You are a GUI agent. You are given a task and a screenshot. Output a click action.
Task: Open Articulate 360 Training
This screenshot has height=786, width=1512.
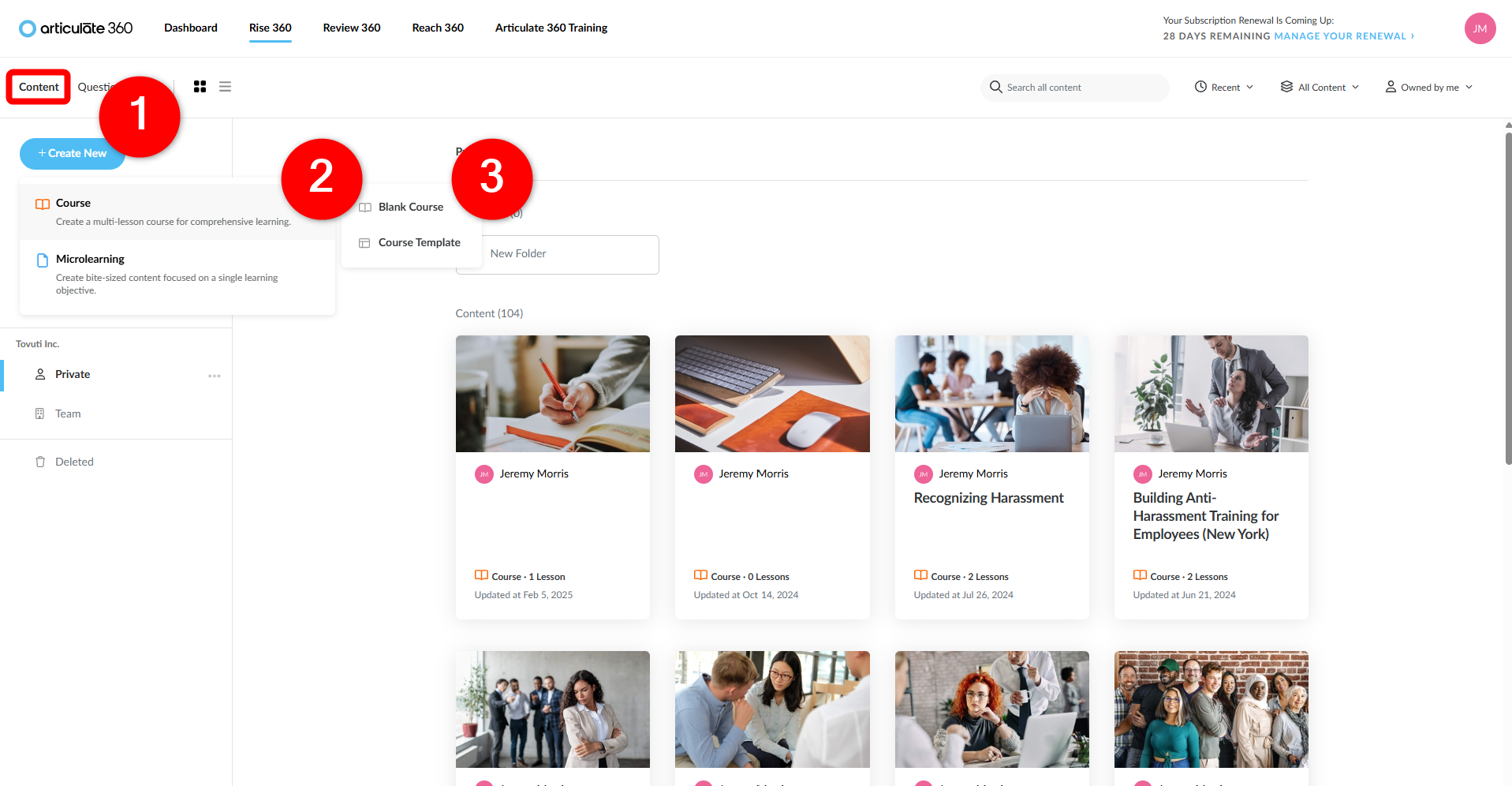(551, 28)
